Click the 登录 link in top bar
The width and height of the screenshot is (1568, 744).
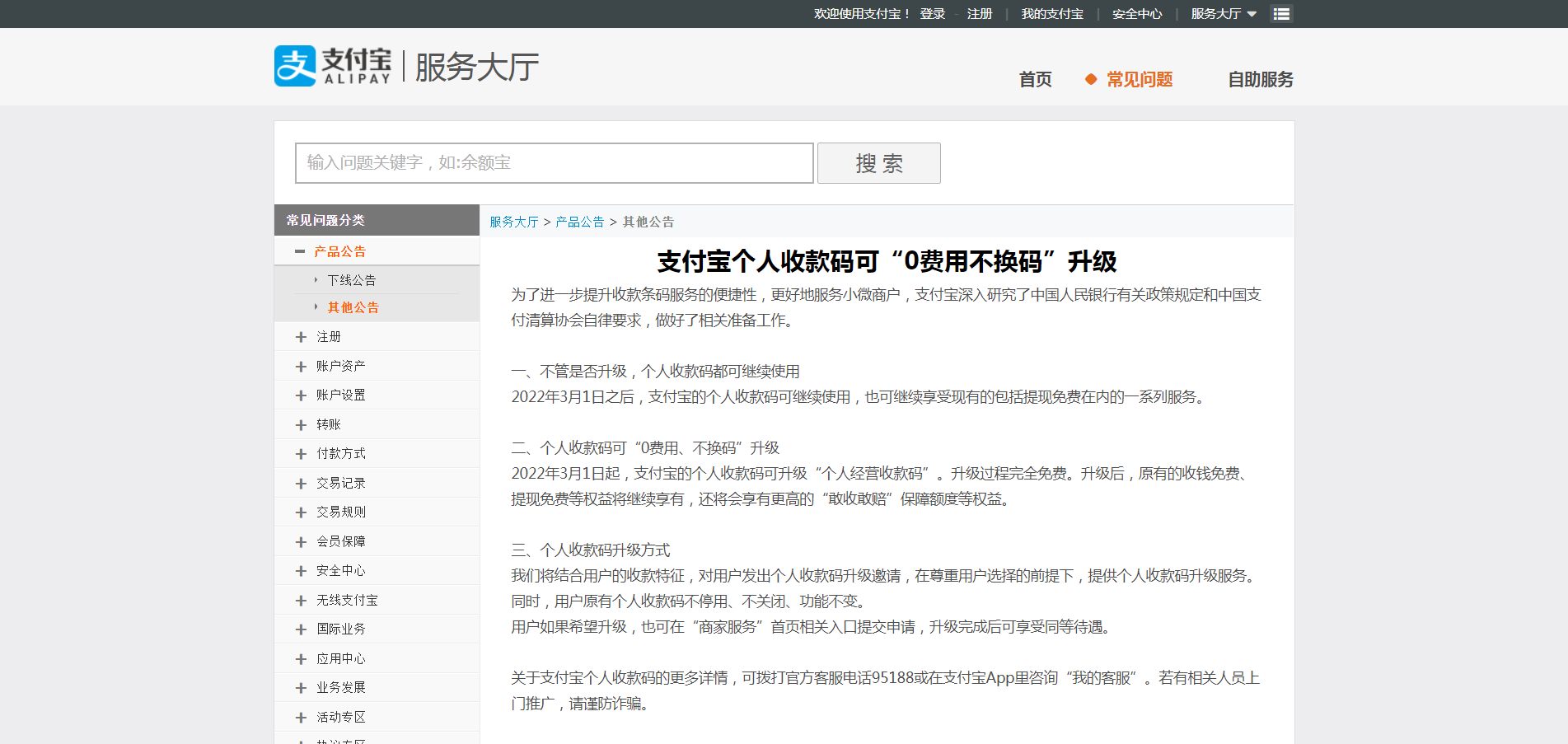click(x=933, y=14)
